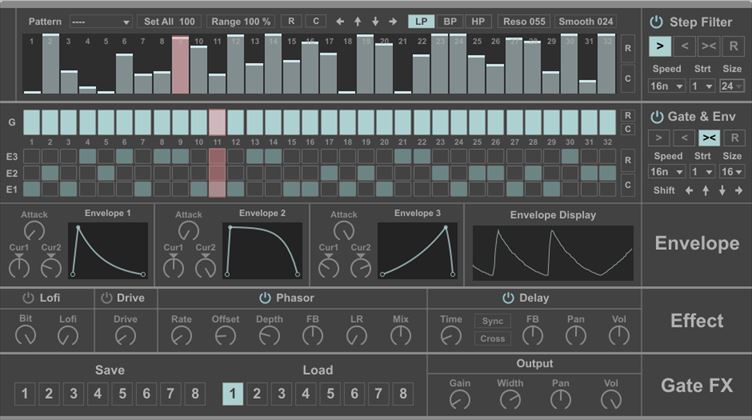Open the Pattern dropdown
The image size is (752, 420).
tap(100, 21)
